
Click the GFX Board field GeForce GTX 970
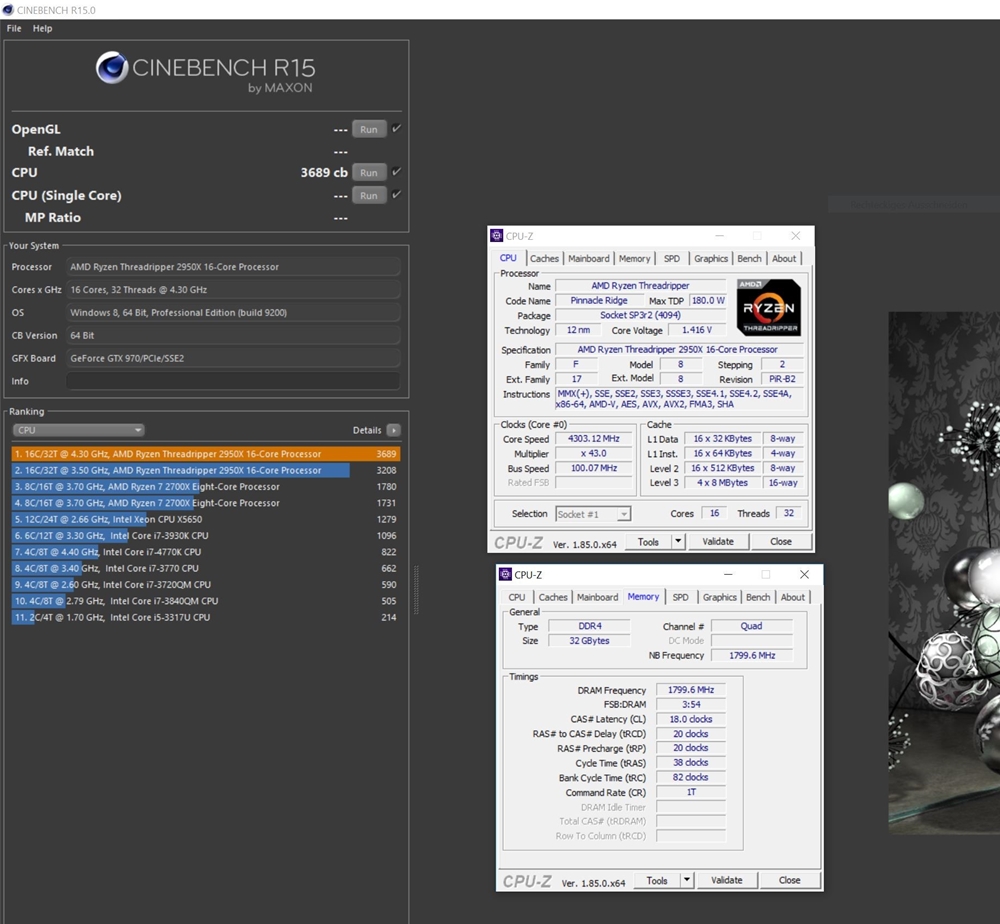(x=233, y=358)
